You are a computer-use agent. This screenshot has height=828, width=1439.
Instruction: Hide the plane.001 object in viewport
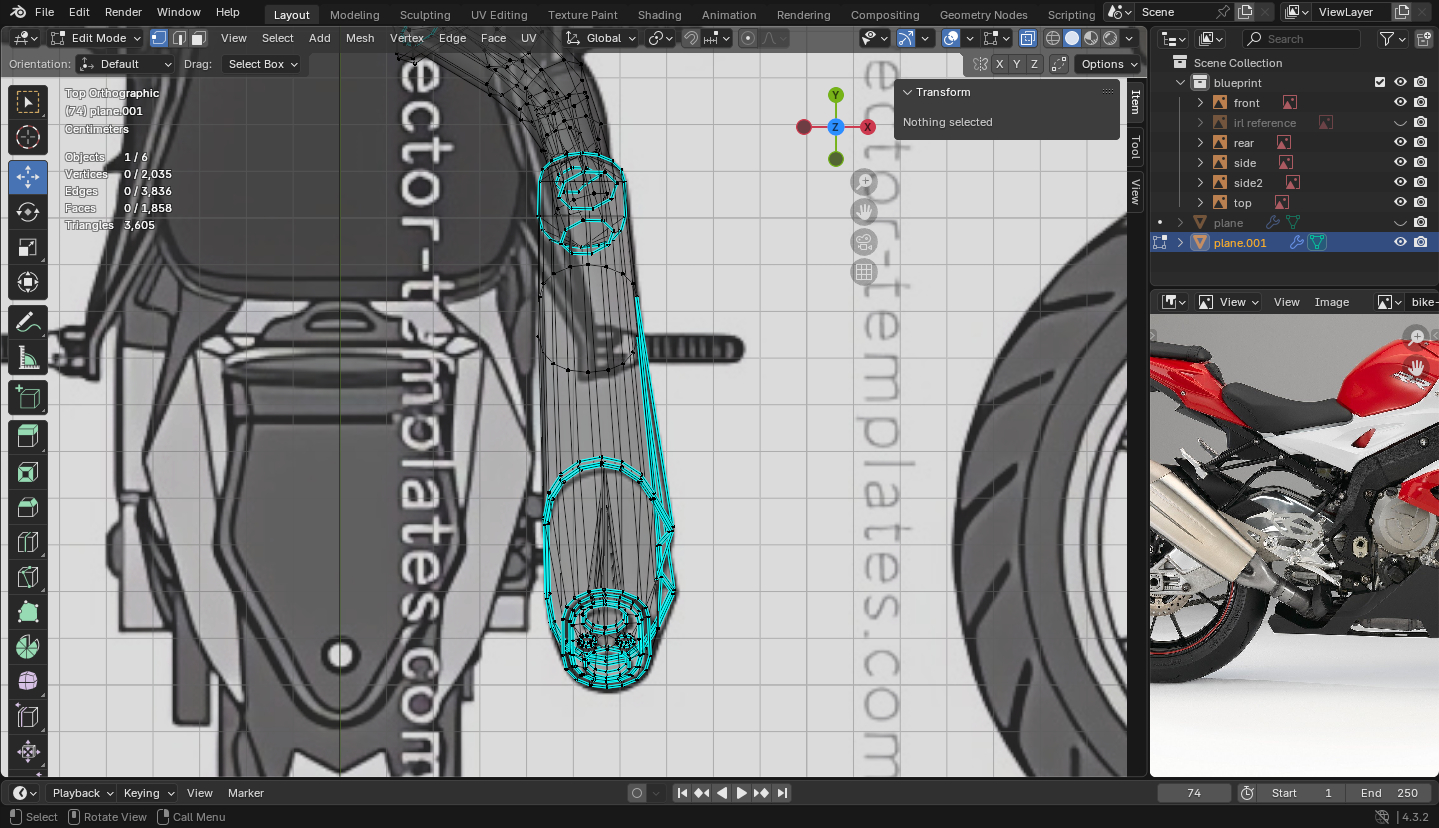(1400, 243)
